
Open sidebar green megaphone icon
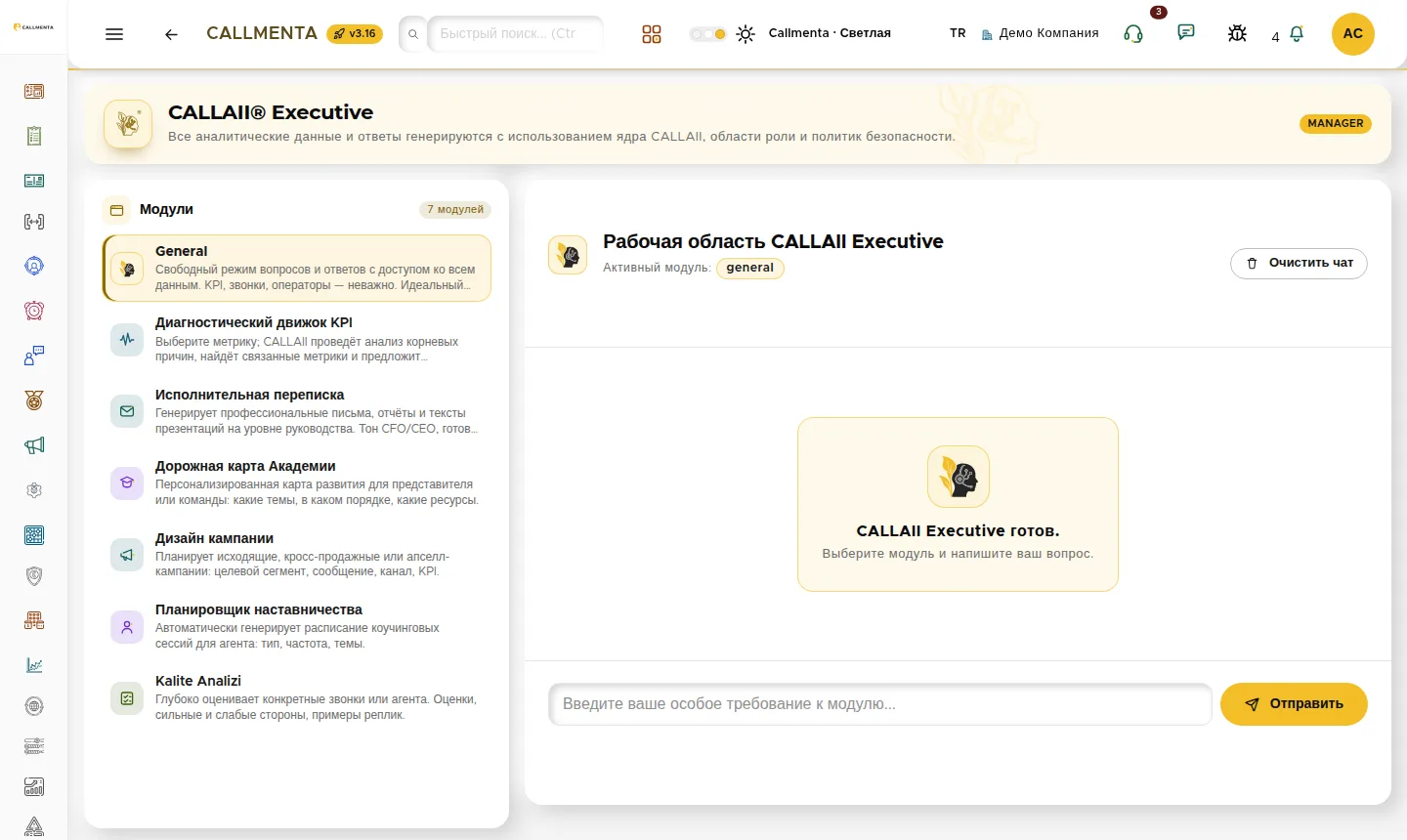click(x=34, y=445)
